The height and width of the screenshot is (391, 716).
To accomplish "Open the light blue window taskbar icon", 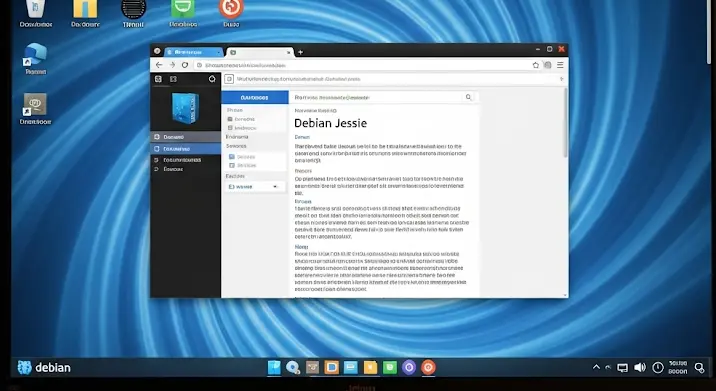I will coord(351,367).
